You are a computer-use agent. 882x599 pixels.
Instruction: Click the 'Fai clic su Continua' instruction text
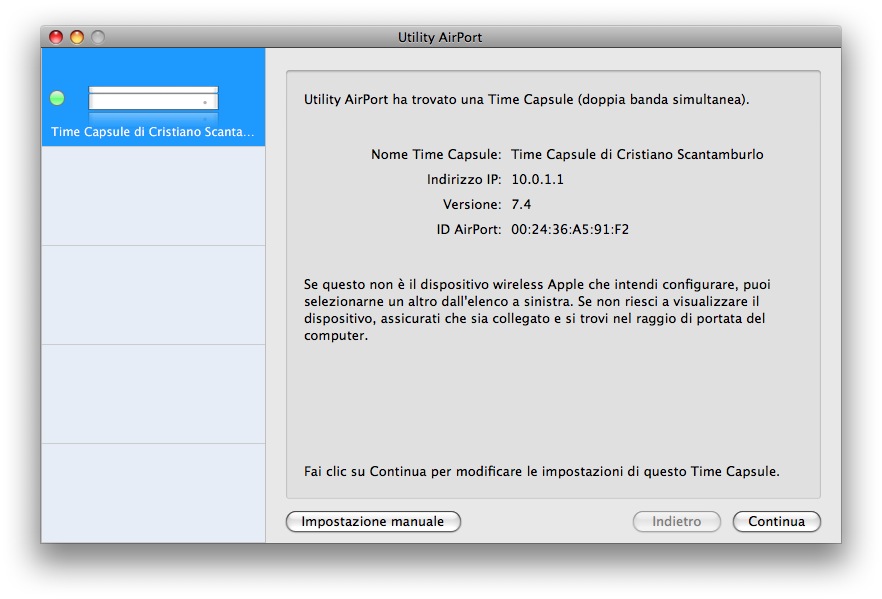pyautogui.click(x=542, y=471)
